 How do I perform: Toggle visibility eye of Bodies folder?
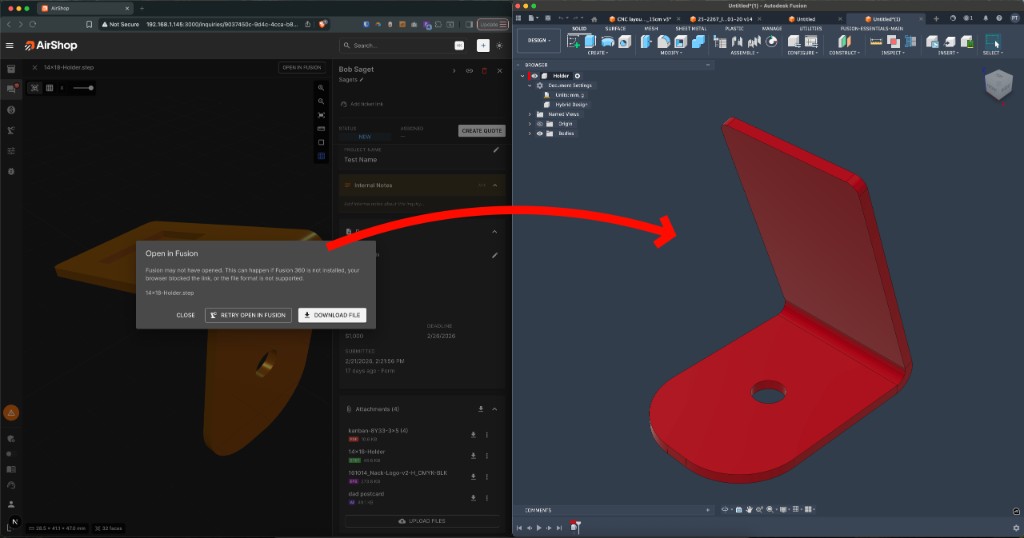click(539, 133)
